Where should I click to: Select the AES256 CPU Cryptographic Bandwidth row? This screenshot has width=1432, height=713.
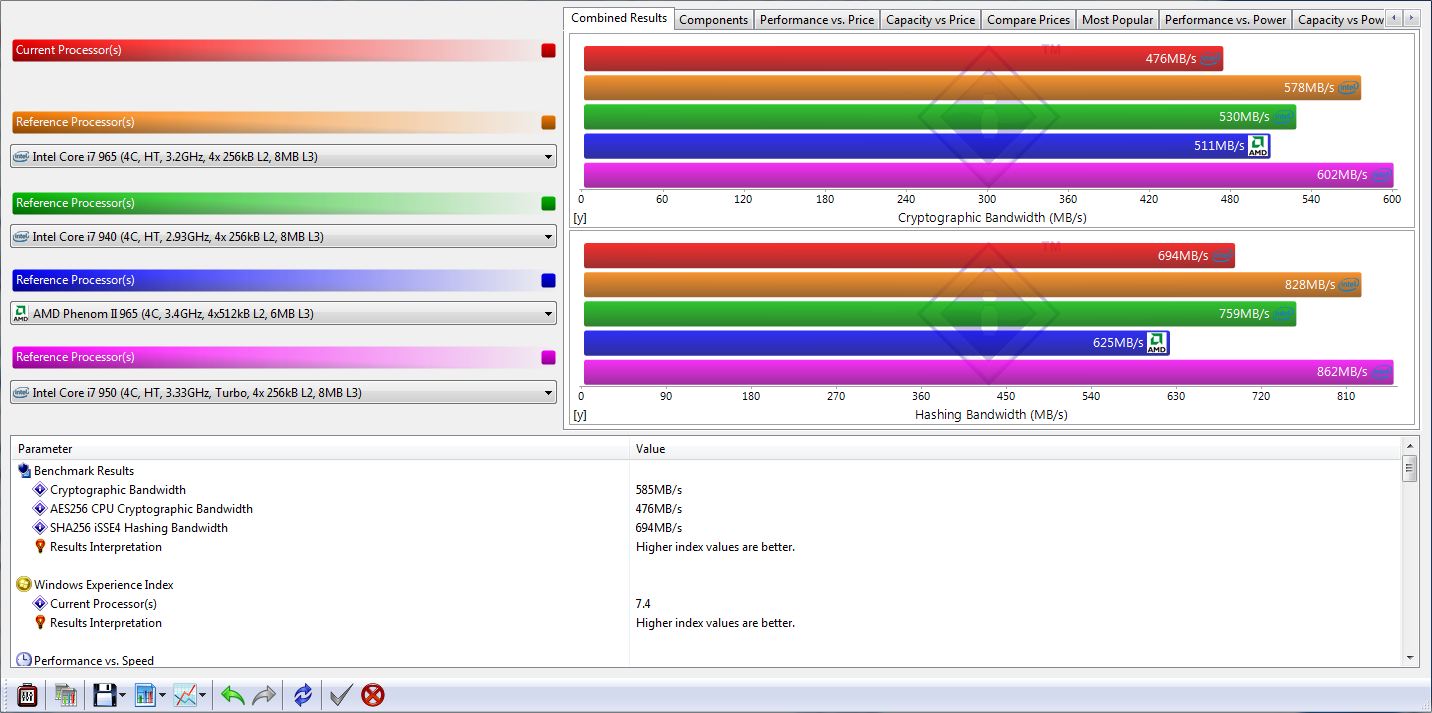[706, 509]
